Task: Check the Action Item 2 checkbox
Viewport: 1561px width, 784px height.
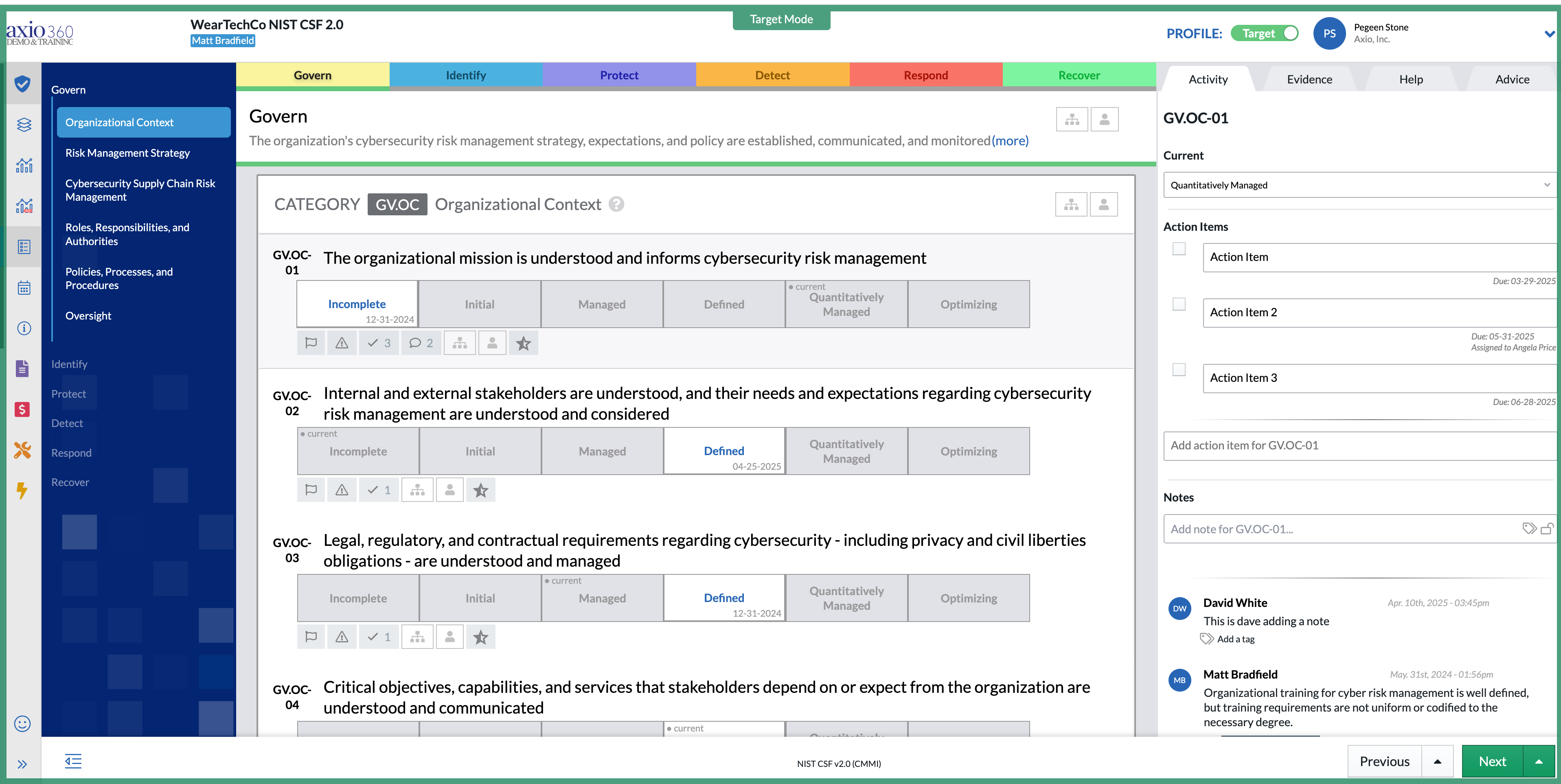Action: pos(1179,304)
